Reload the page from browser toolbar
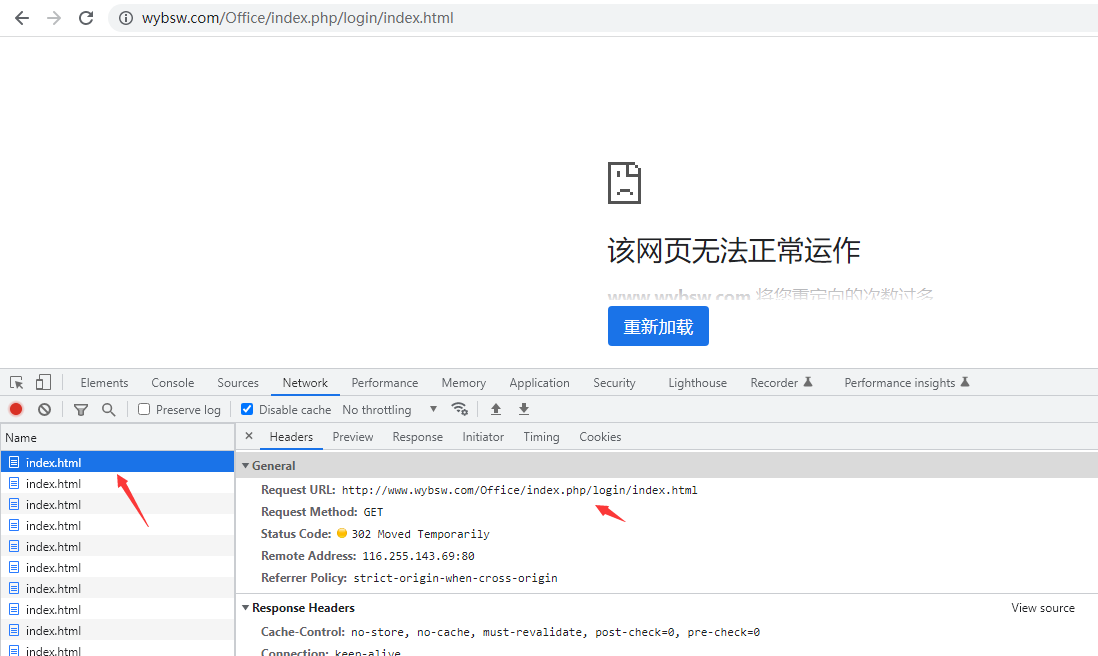Image resolution: width=1098 pixels, height=656 pixels. point(86,18)
